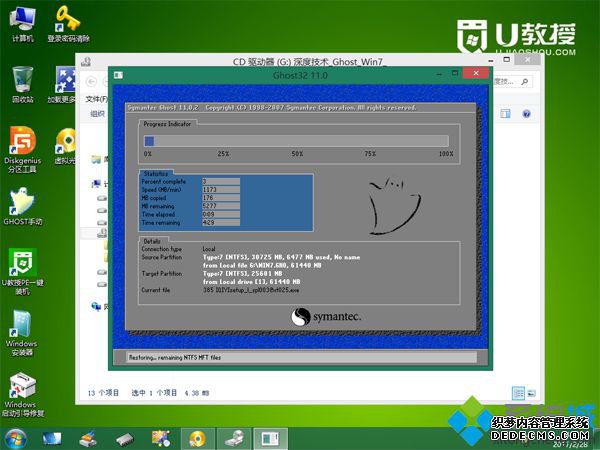Switch to the CD drive explorer taskbar button
Image resolution: width=600 pixels, height=450 pixels.
[234, 439]
